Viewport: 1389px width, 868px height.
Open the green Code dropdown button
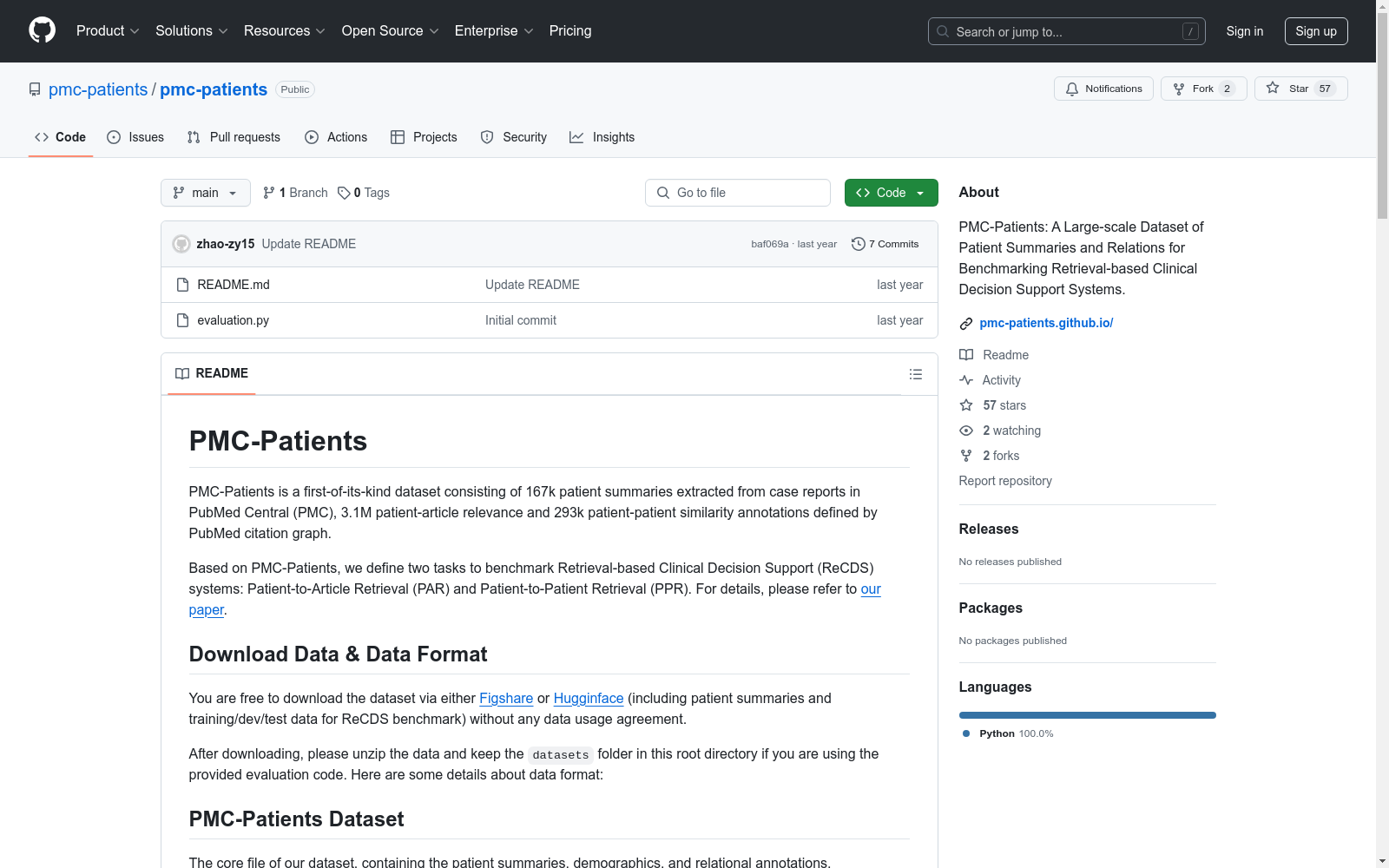coord(891,193)
